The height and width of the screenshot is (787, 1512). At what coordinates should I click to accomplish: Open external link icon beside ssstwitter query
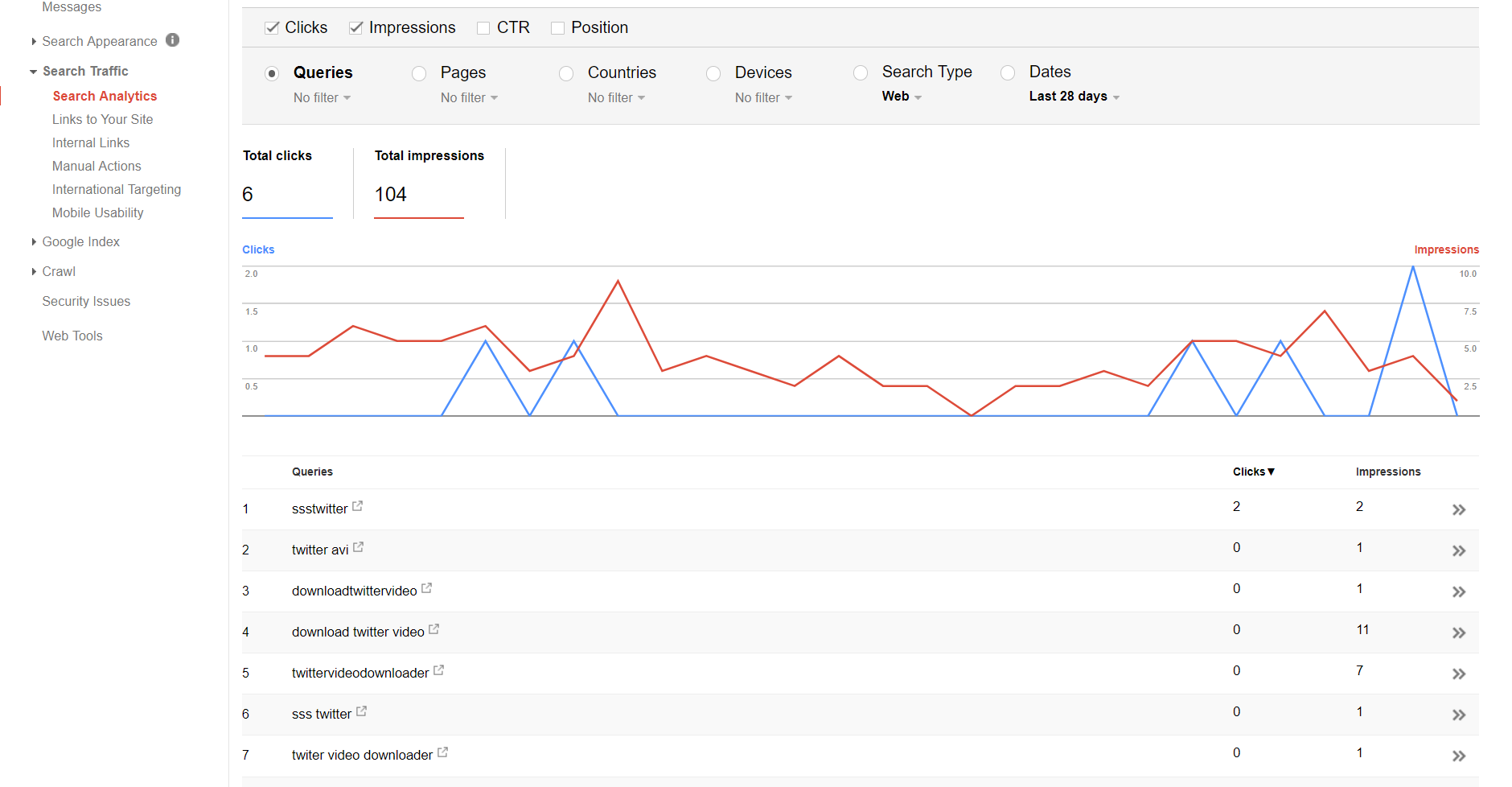click(x=358, y=506)
